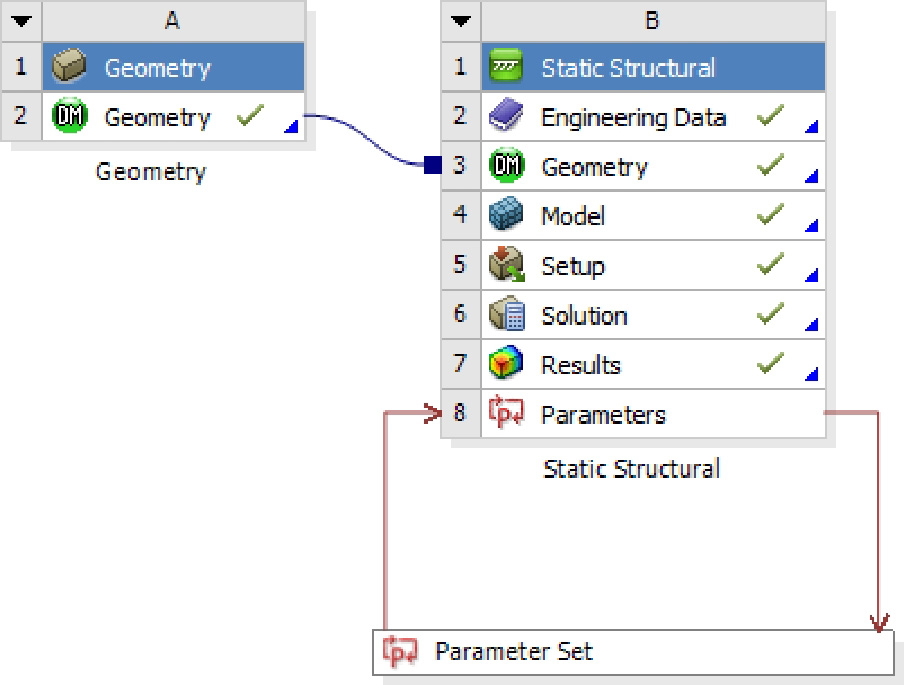The width and height of the screenshot is (904, 685).
Task: Click the blue corner triangle on Results row
Action: pos(812,375)
